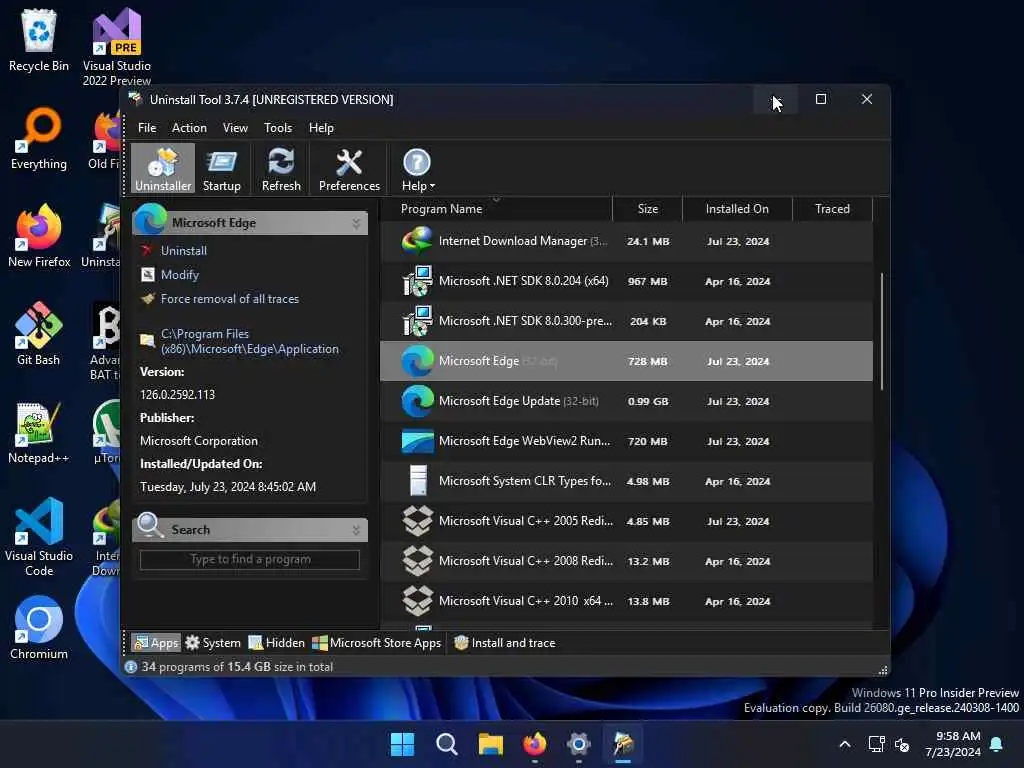Open the Windows Start menu

point(402,744)
